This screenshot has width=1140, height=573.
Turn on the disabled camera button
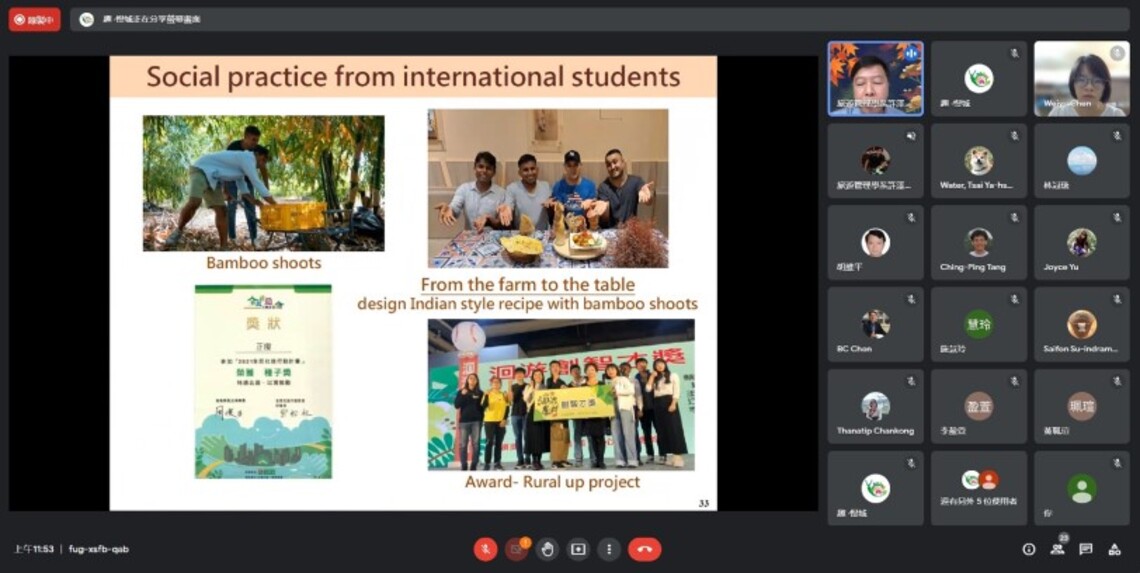pos(516,549)
